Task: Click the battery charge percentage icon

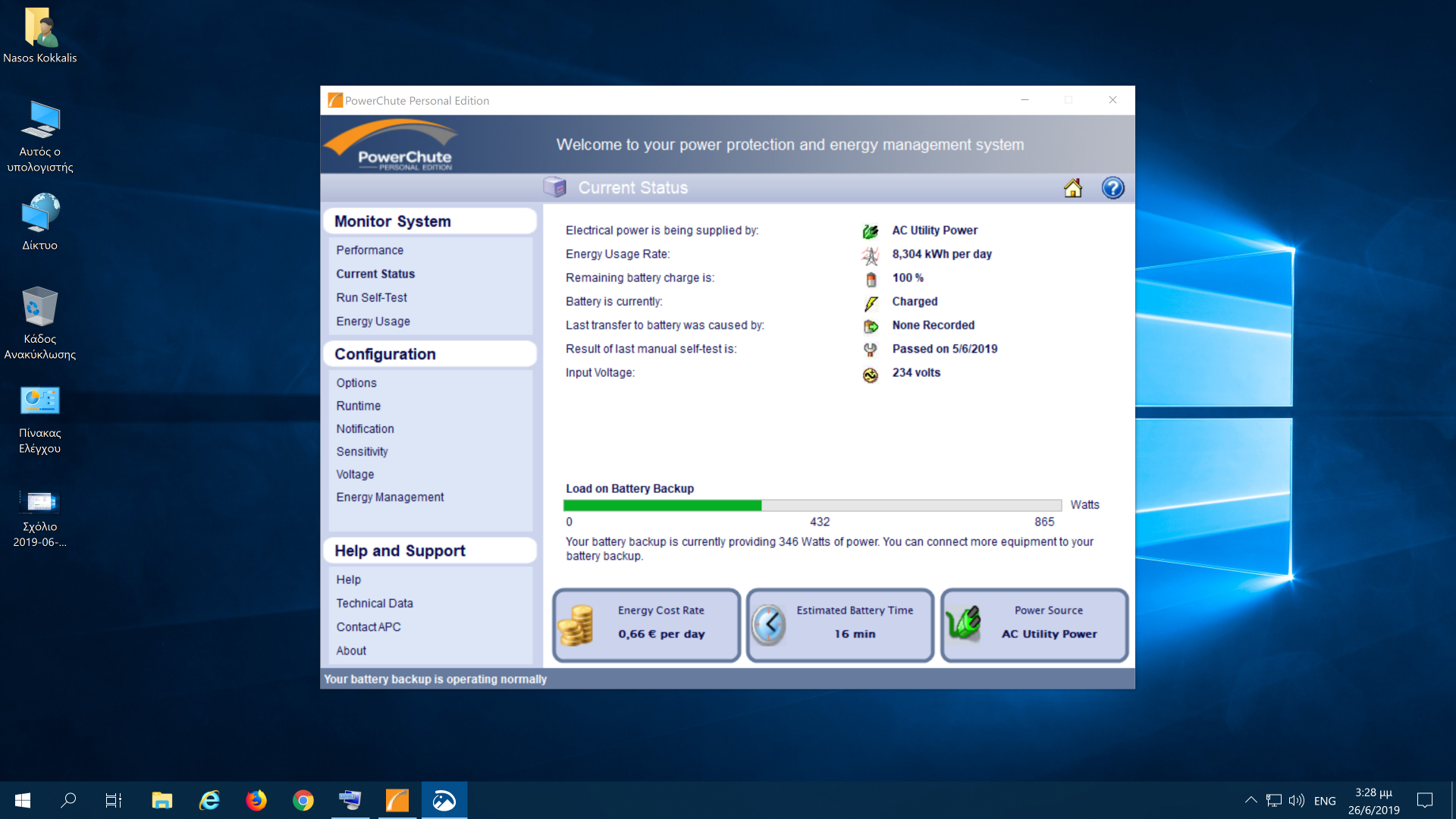Action: coord(871,279)
